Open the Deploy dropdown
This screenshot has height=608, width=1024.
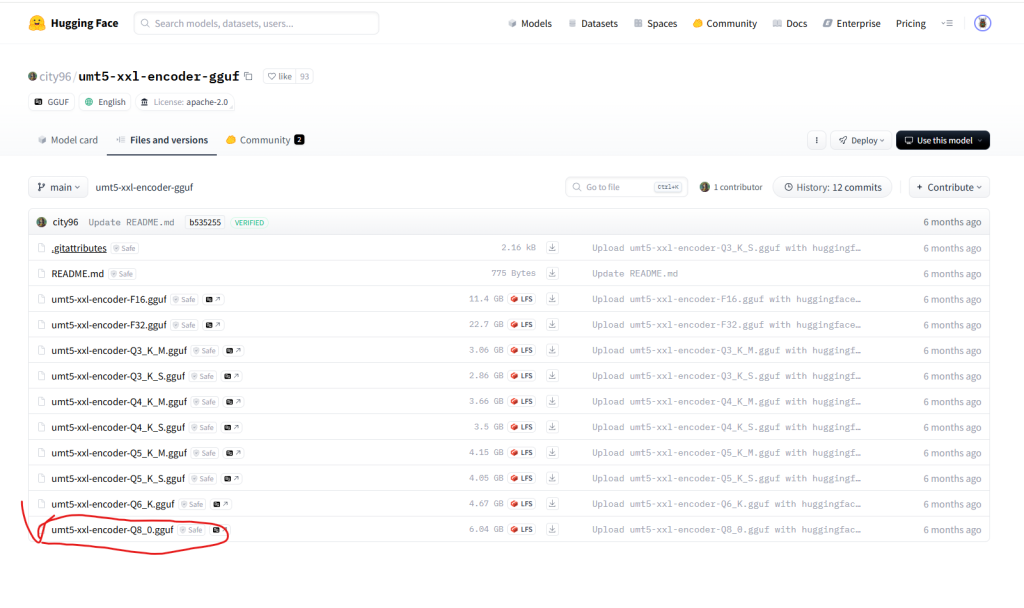coord(861,141)
